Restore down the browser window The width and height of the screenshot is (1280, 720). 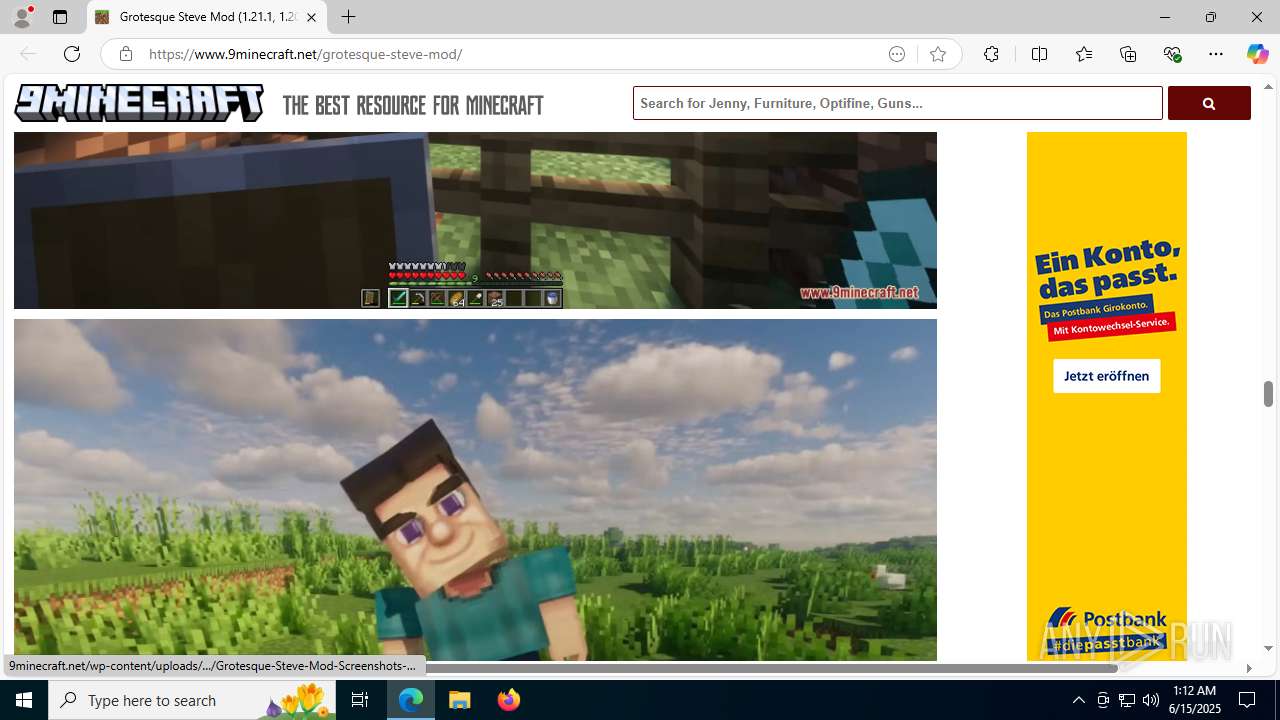(1210, 17)
